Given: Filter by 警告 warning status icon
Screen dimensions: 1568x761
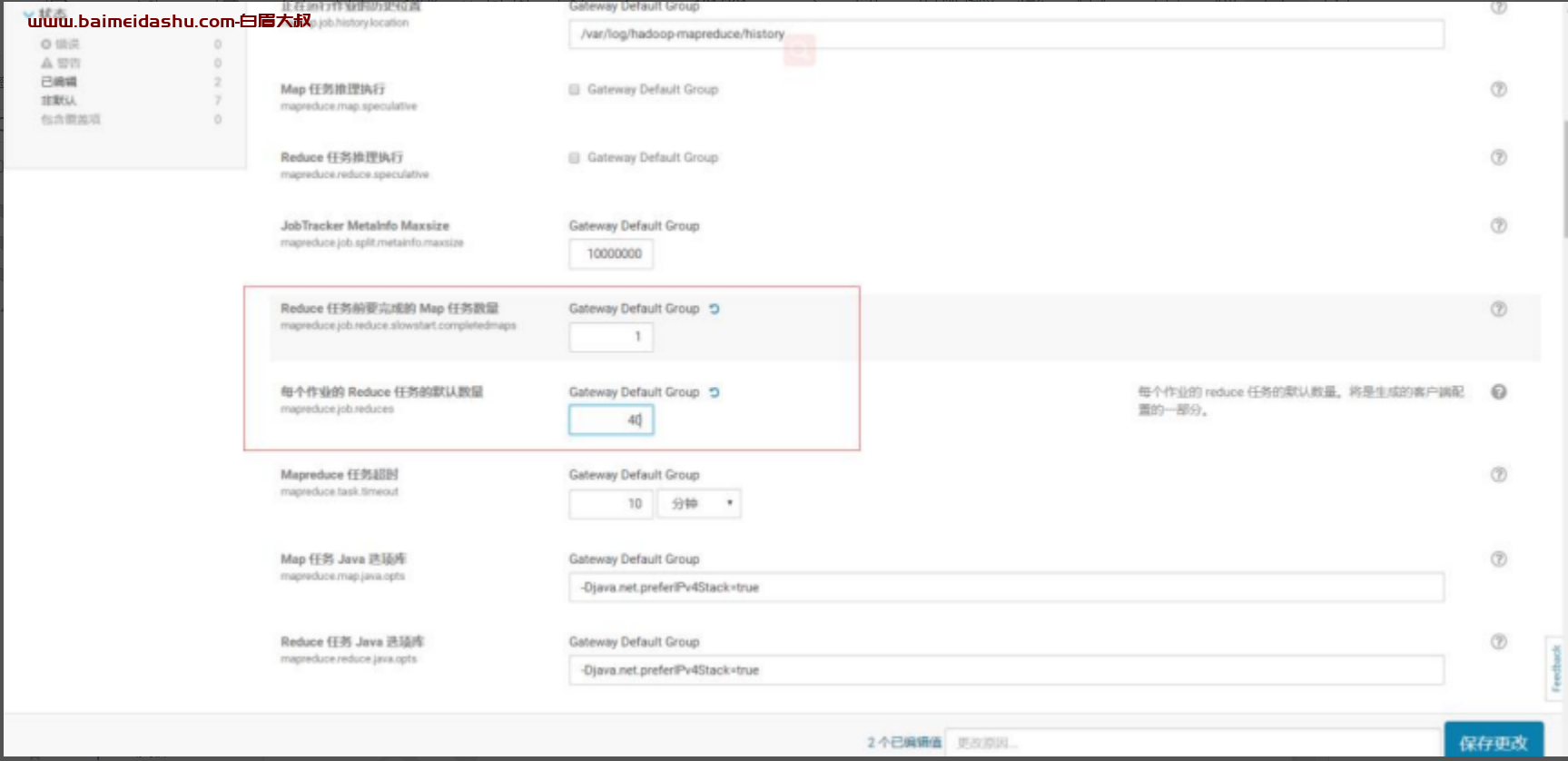Looking at the screenshot, I should 47,63.
